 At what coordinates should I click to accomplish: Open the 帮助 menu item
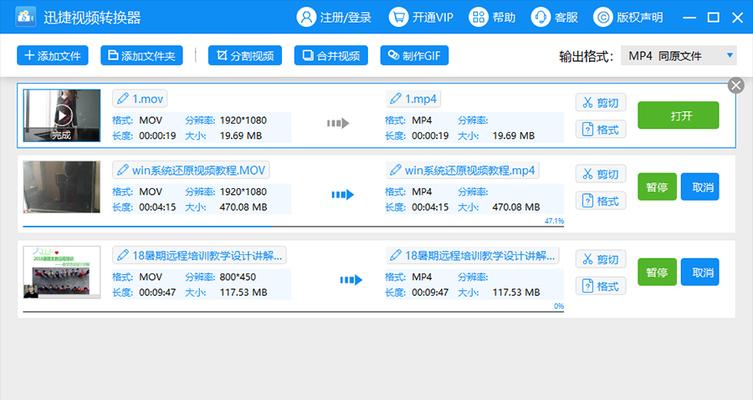tap(492, 17)
